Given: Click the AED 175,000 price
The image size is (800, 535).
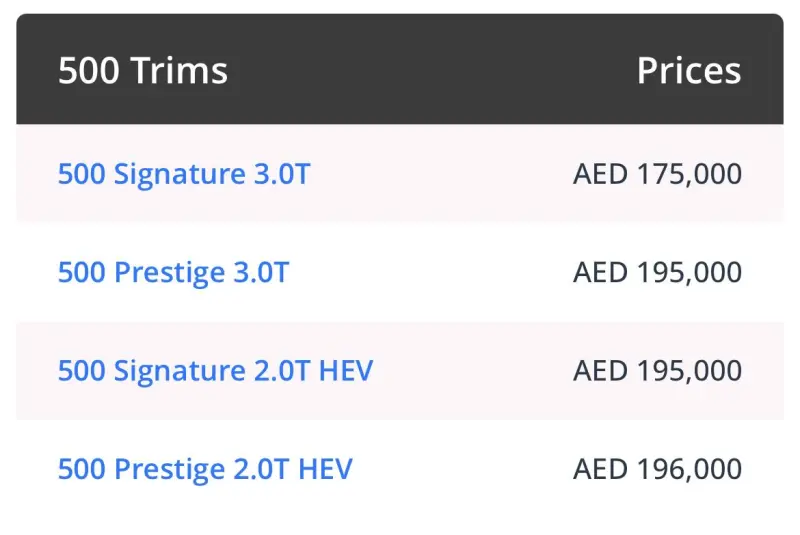Looking at the screenshot, I should point(657,174).
